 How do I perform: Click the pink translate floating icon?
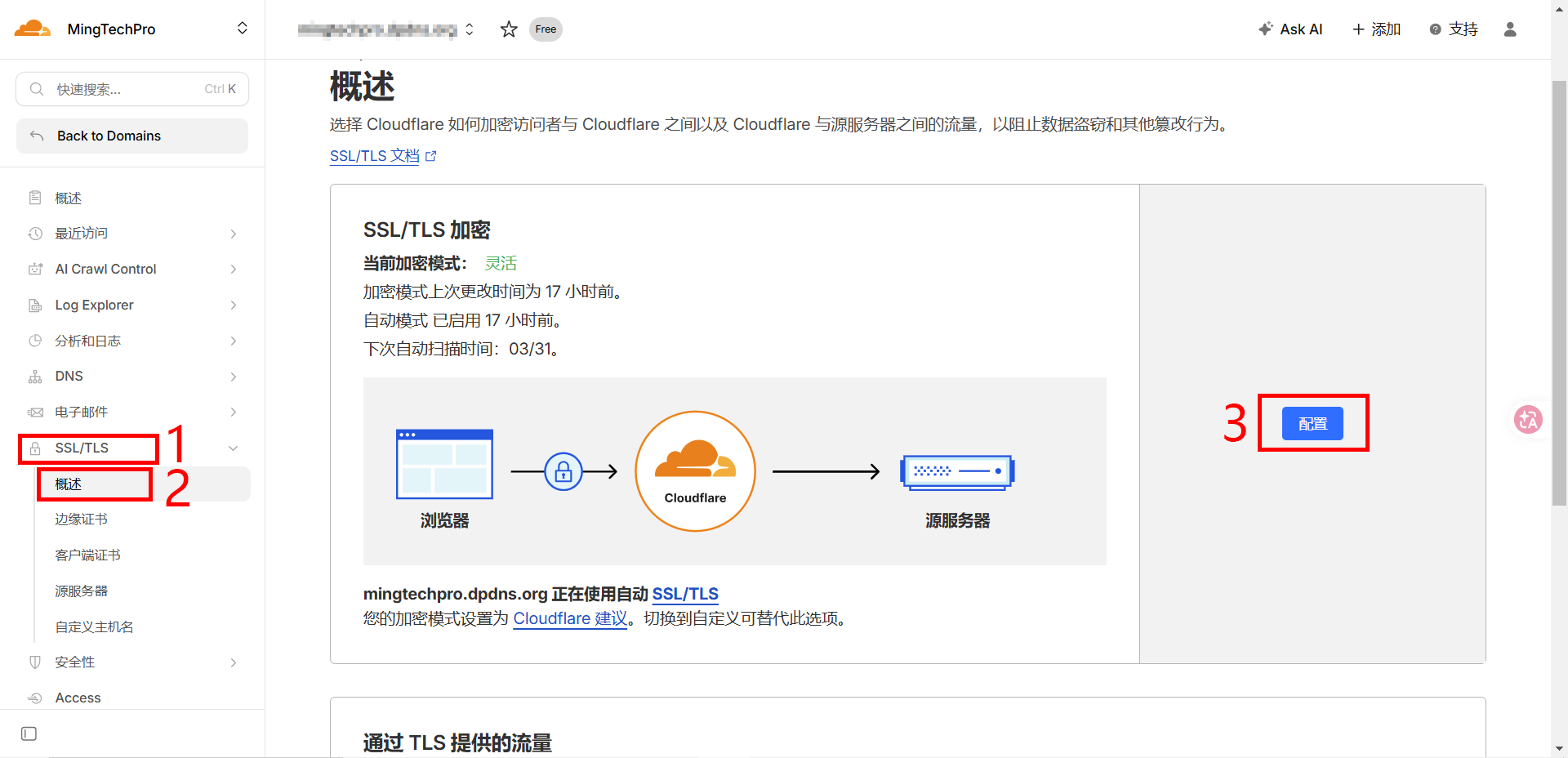tap(1528, 420)
